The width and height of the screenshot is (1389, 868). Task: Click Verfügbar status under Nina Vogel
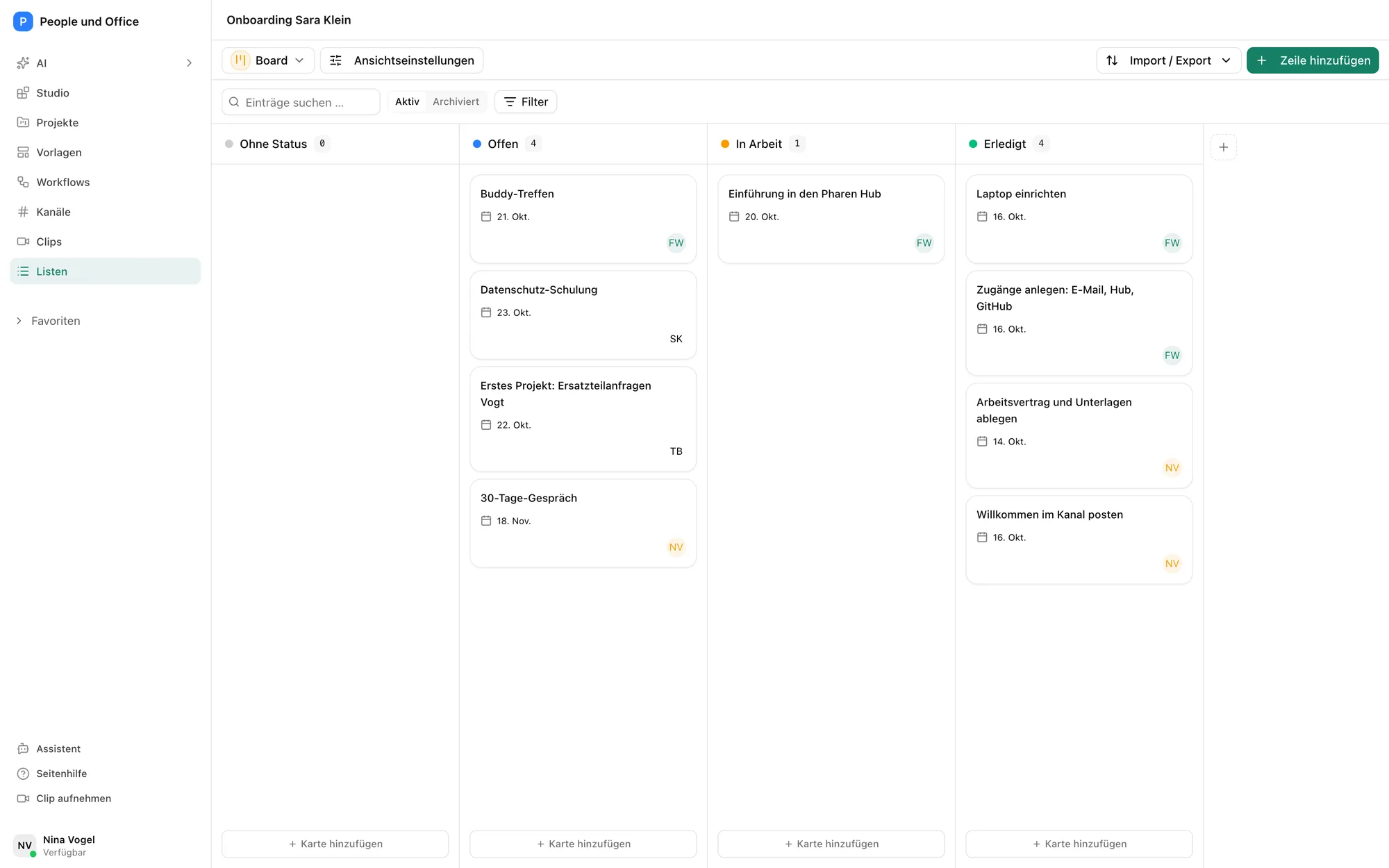(65, 853)
